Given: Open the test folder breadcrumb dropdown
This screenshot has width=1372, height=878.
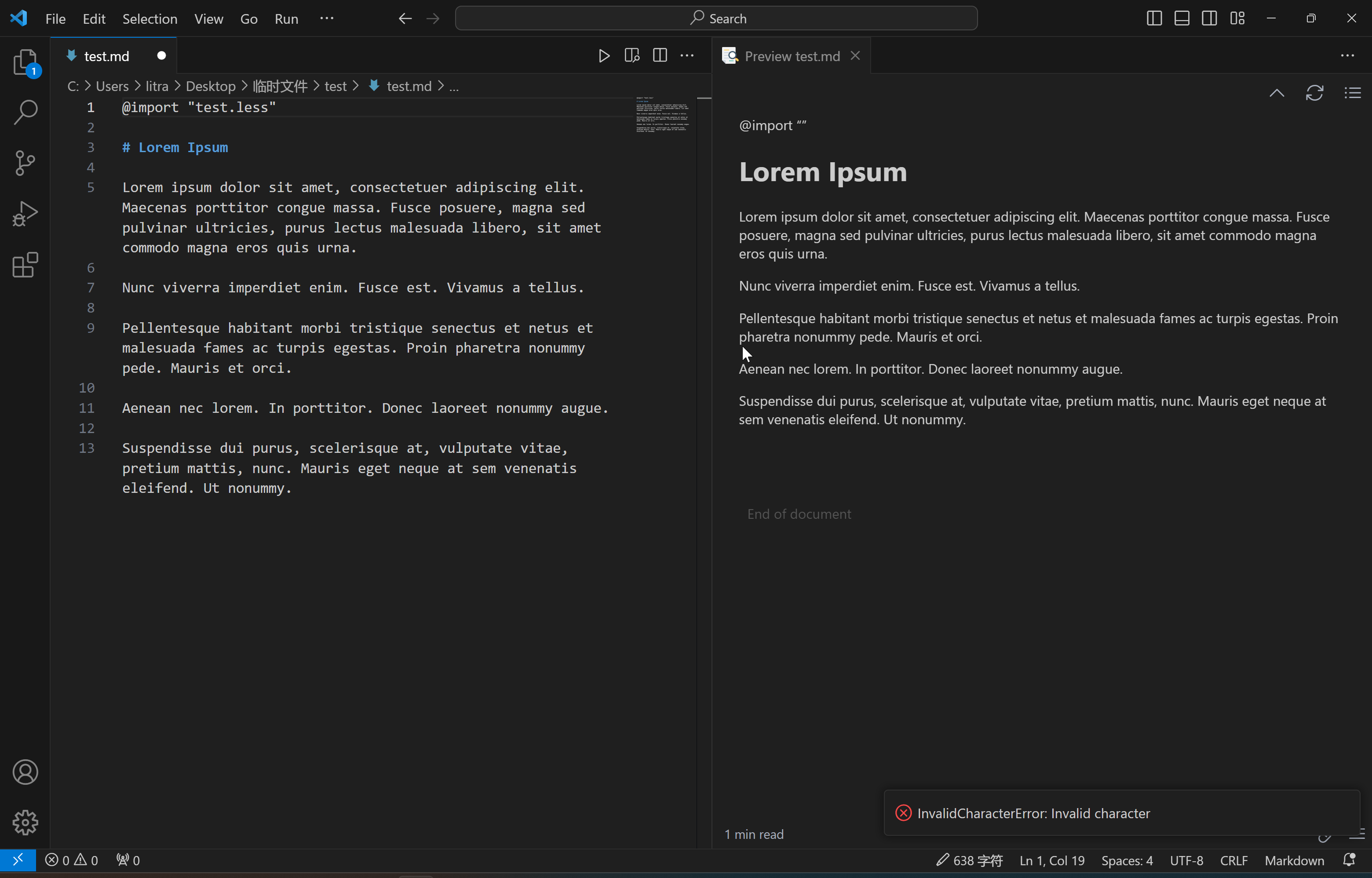Looking at the screenshot, I should pyautogui.click(x=336, y=86).
